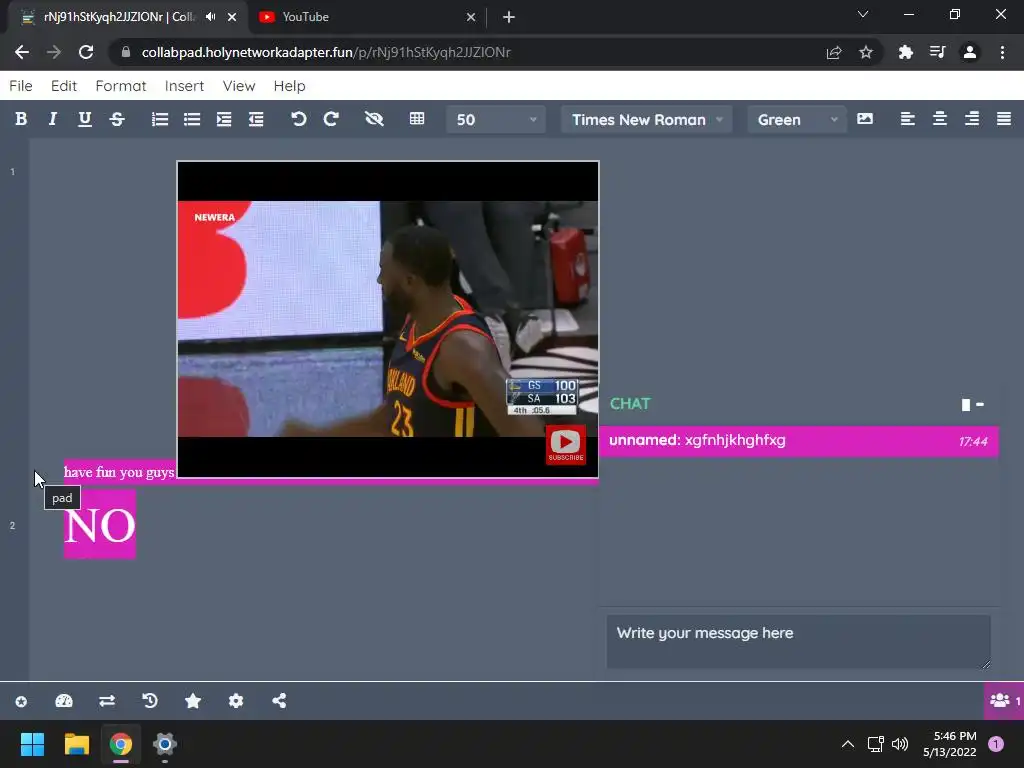Insert a table from the toolbar
This screenshot has width=1024, height=768.
pyautogui.click(x=417, y=119)
